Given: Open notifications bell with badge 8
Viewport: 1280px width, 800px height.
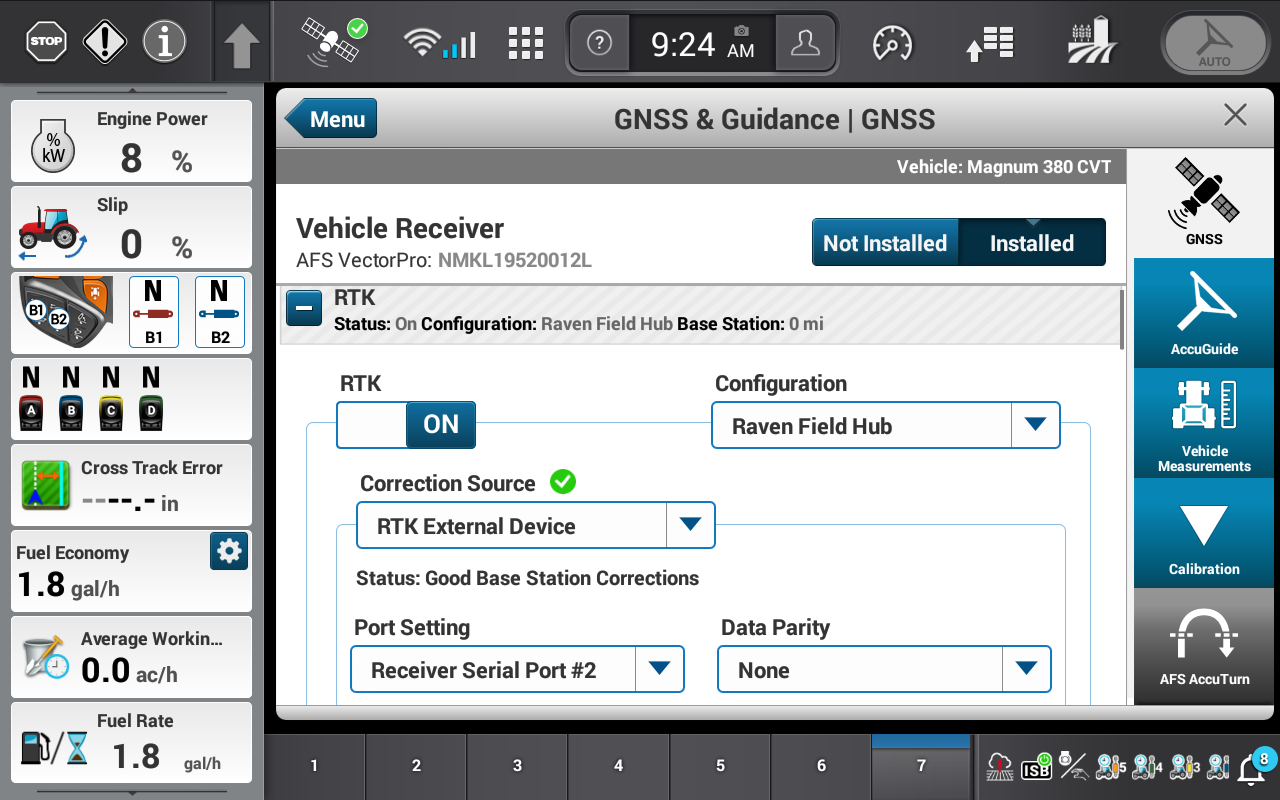Looking at the screenshot, I should coord(1255,765).
